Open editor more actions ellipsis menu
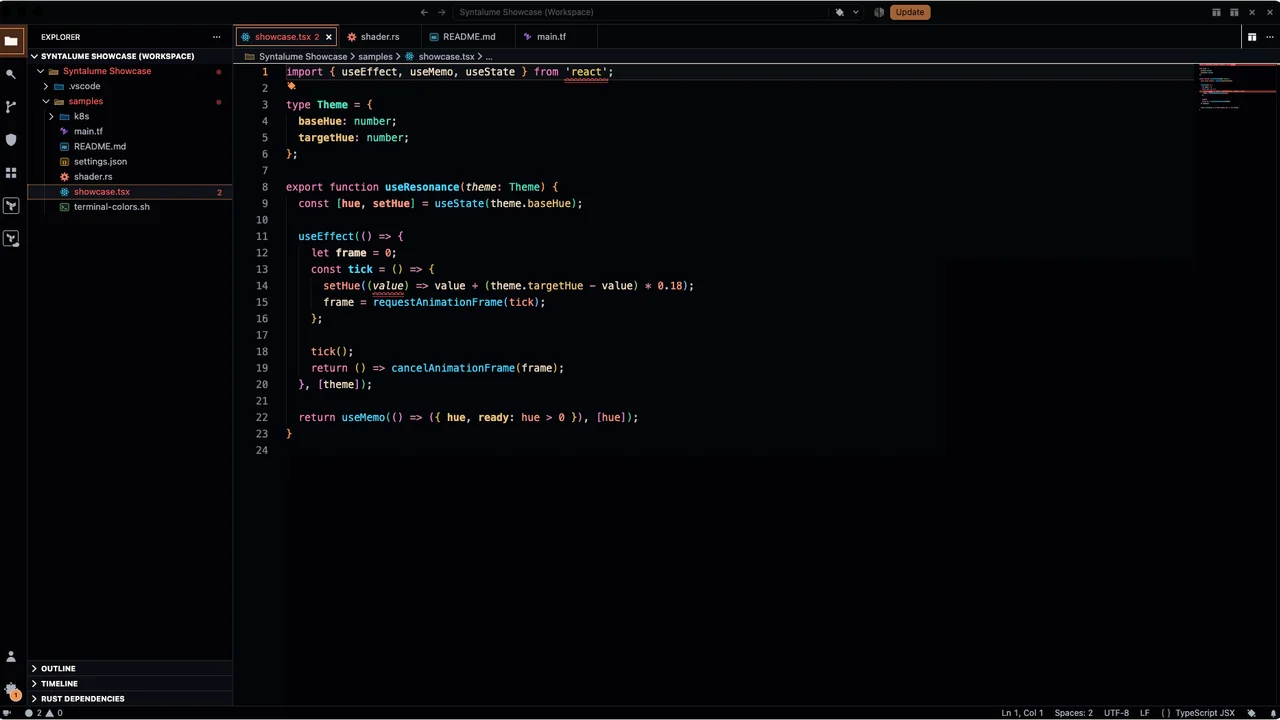This screenshot has width=1280, height=720. [1268, 37]
